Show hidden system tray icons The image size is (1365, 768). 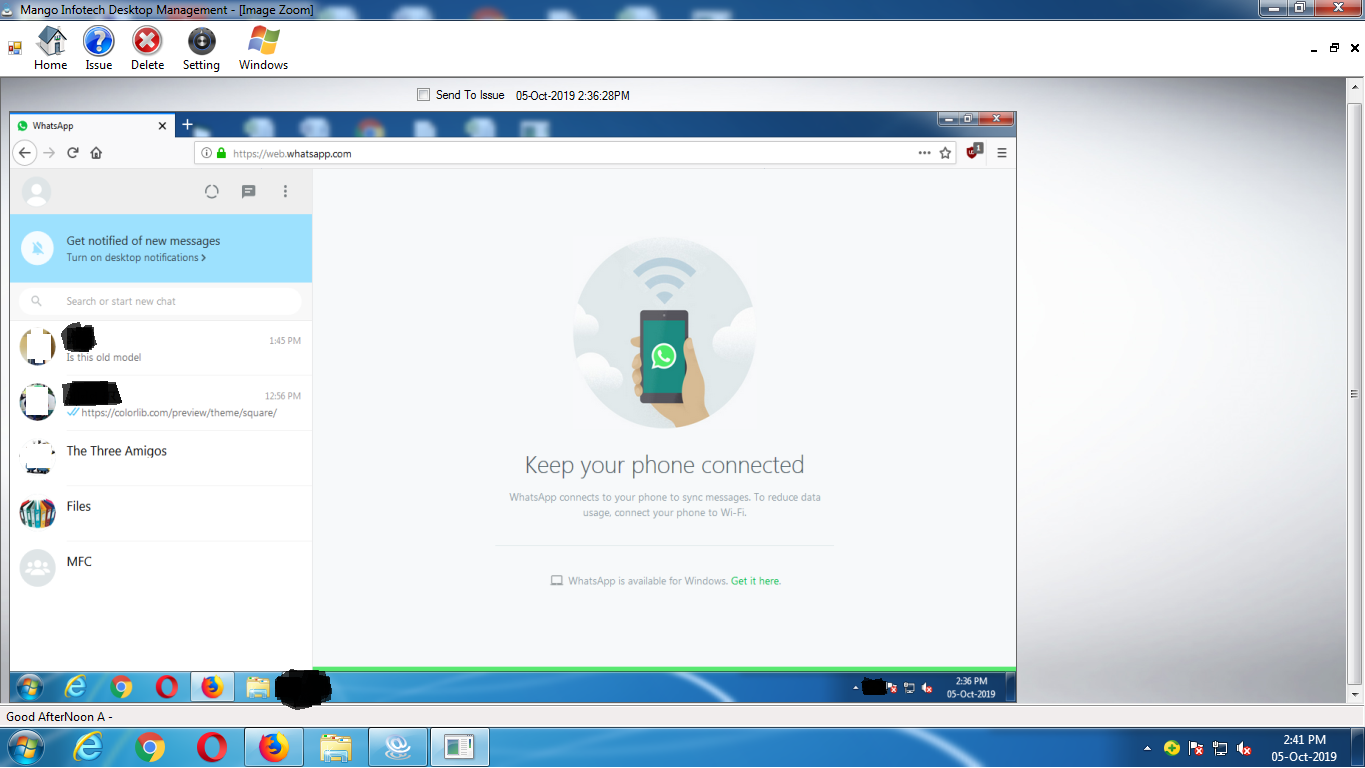pos(1147,748)
